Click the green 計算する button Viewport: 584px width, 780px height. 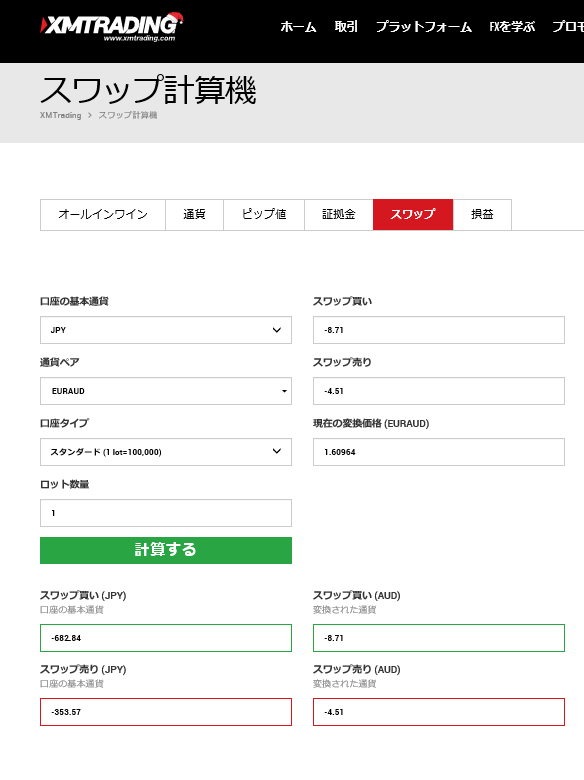pos(166,550)
